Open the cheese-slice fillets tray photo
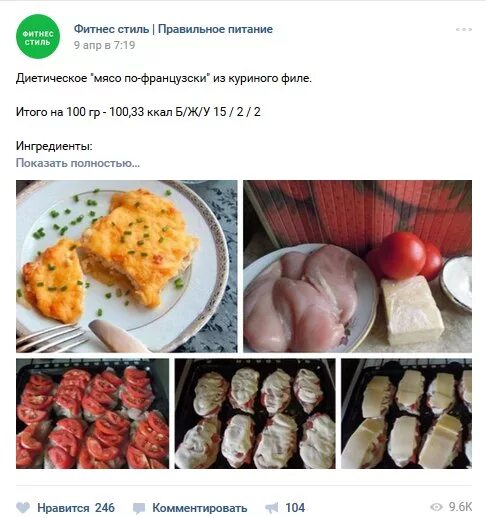The width and height of the screenshot is (486, 518). (406, 413)
